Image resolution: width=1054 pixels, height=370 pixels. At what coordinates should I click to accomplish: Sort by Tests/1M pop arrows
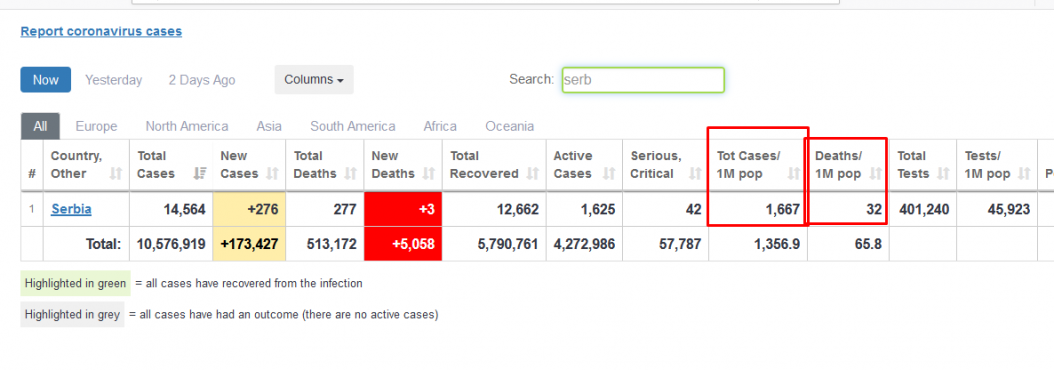coord(1024,174)
